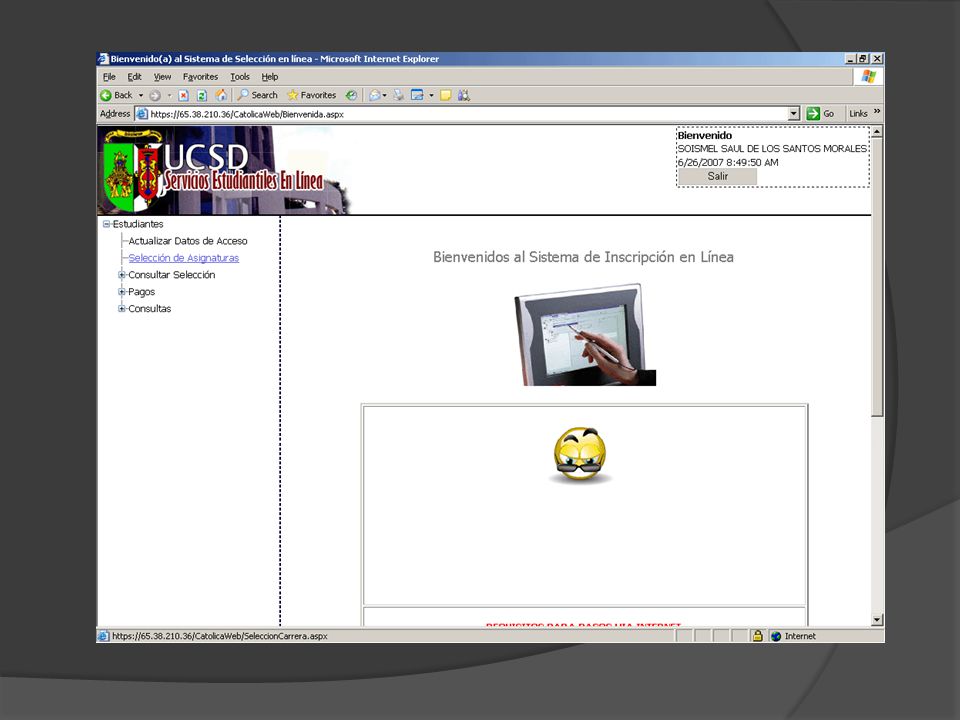
Task: Open the View menu
Action: click(162, 77)
